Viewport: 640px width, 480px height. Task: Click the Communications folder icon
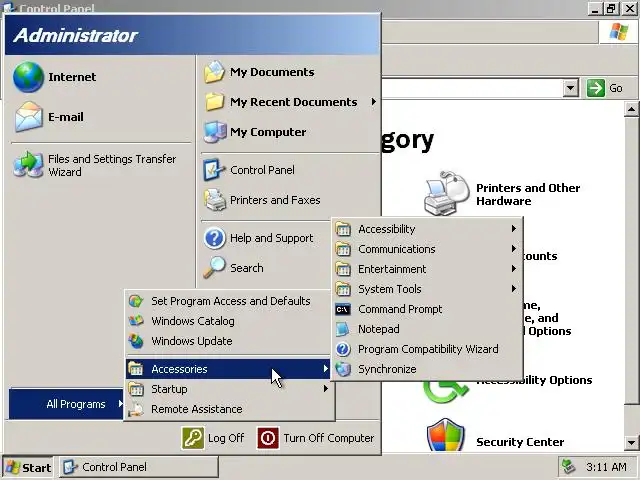[343, 249]
